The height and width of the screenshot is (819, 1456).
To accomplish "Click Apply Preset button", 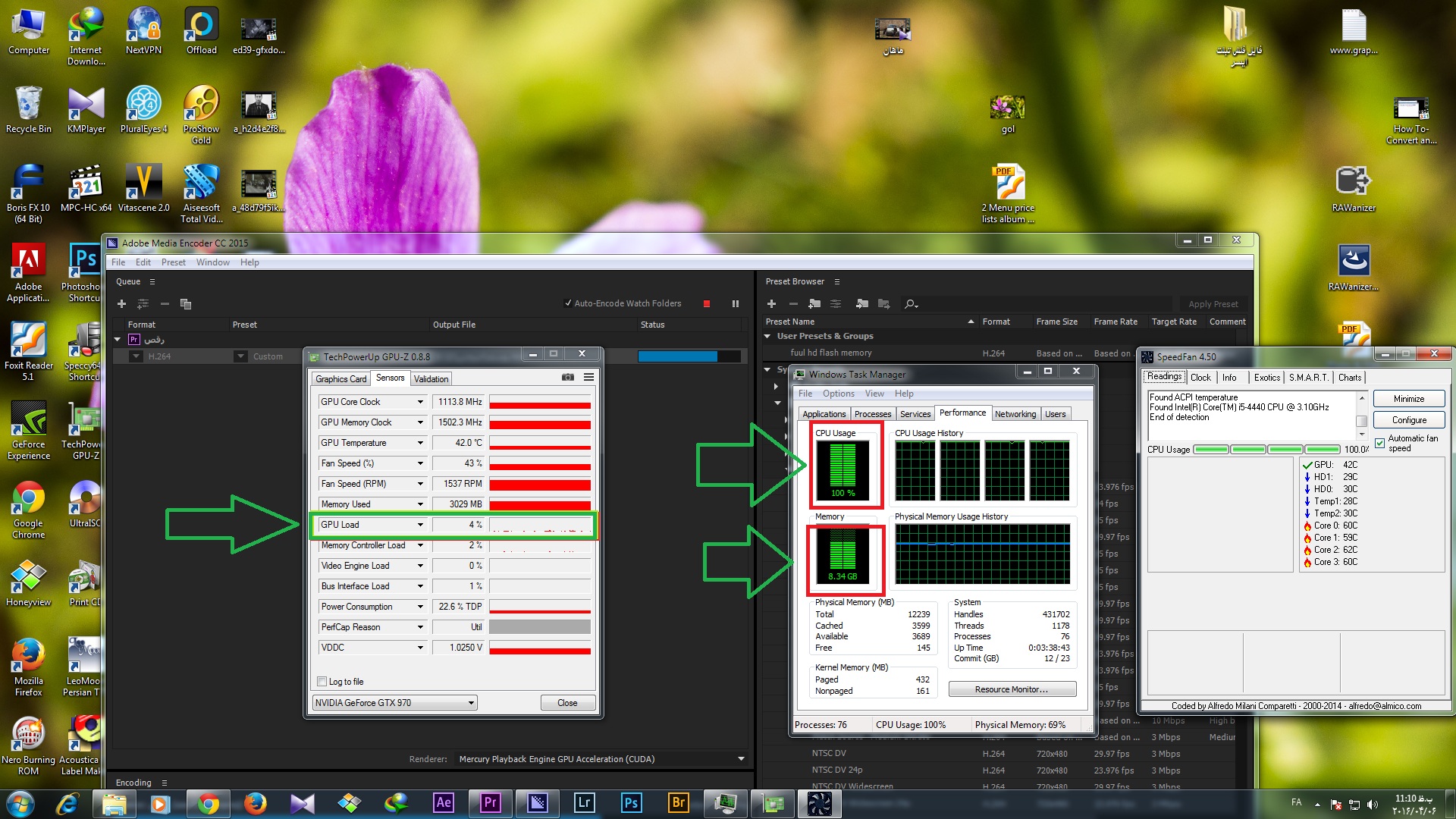I will (1213, 304).
